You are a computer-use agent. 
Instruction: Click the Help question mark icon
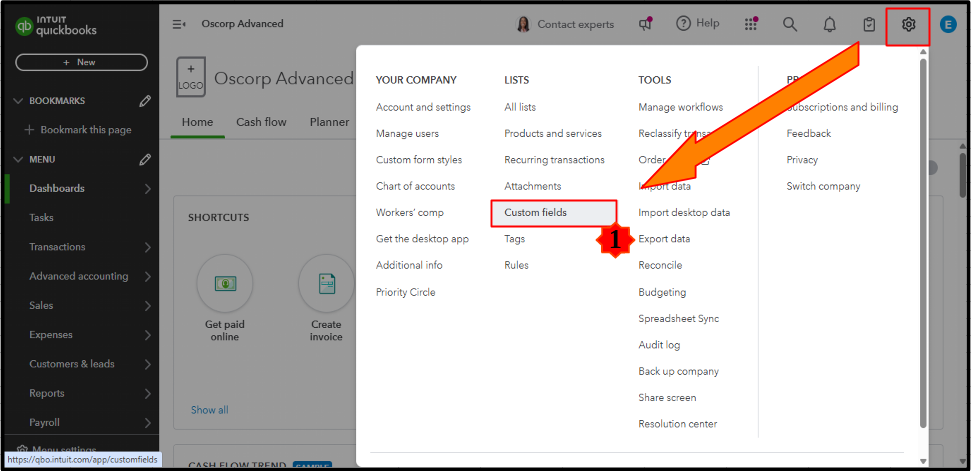click(x=683, y=24)
